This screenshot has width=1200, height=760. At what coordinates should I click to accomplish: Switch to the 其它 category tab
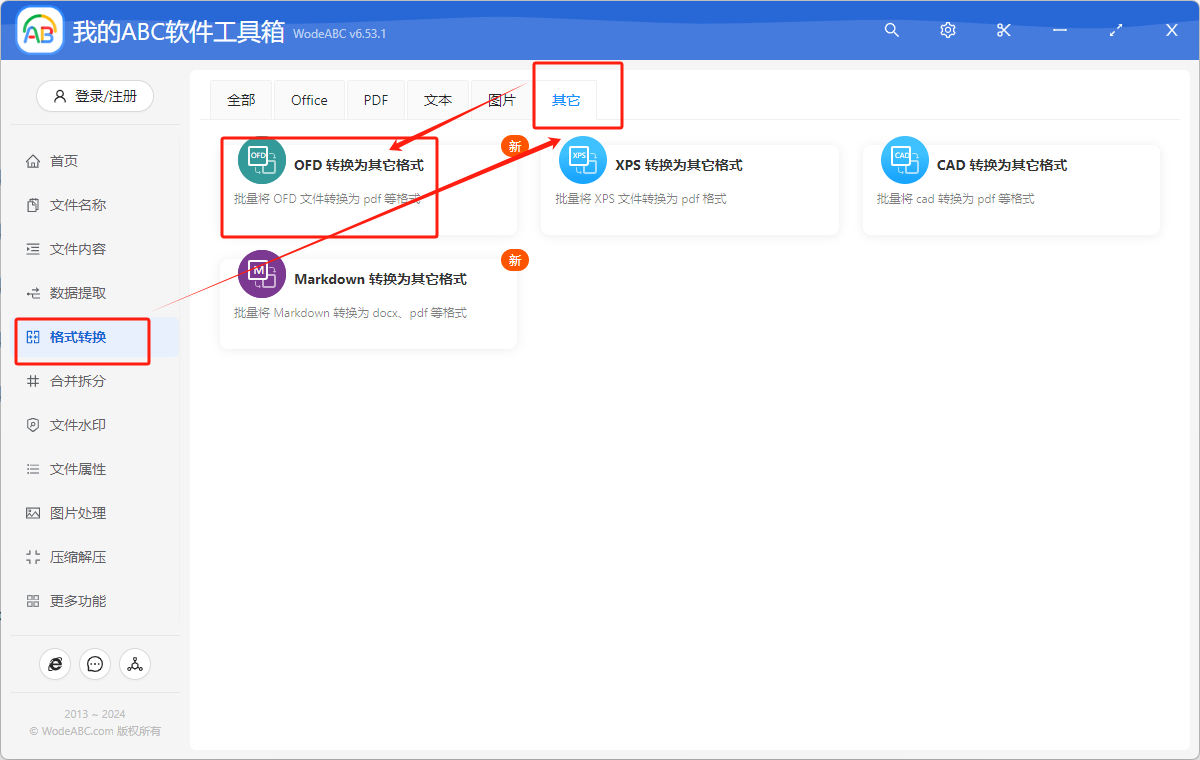coord(565,99)
